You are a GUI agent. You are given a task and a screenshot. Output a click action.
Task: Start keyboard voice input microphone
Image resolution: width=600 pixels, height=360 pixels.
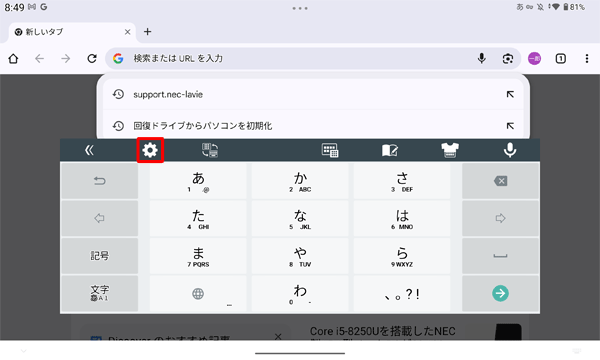coord(510,150)
